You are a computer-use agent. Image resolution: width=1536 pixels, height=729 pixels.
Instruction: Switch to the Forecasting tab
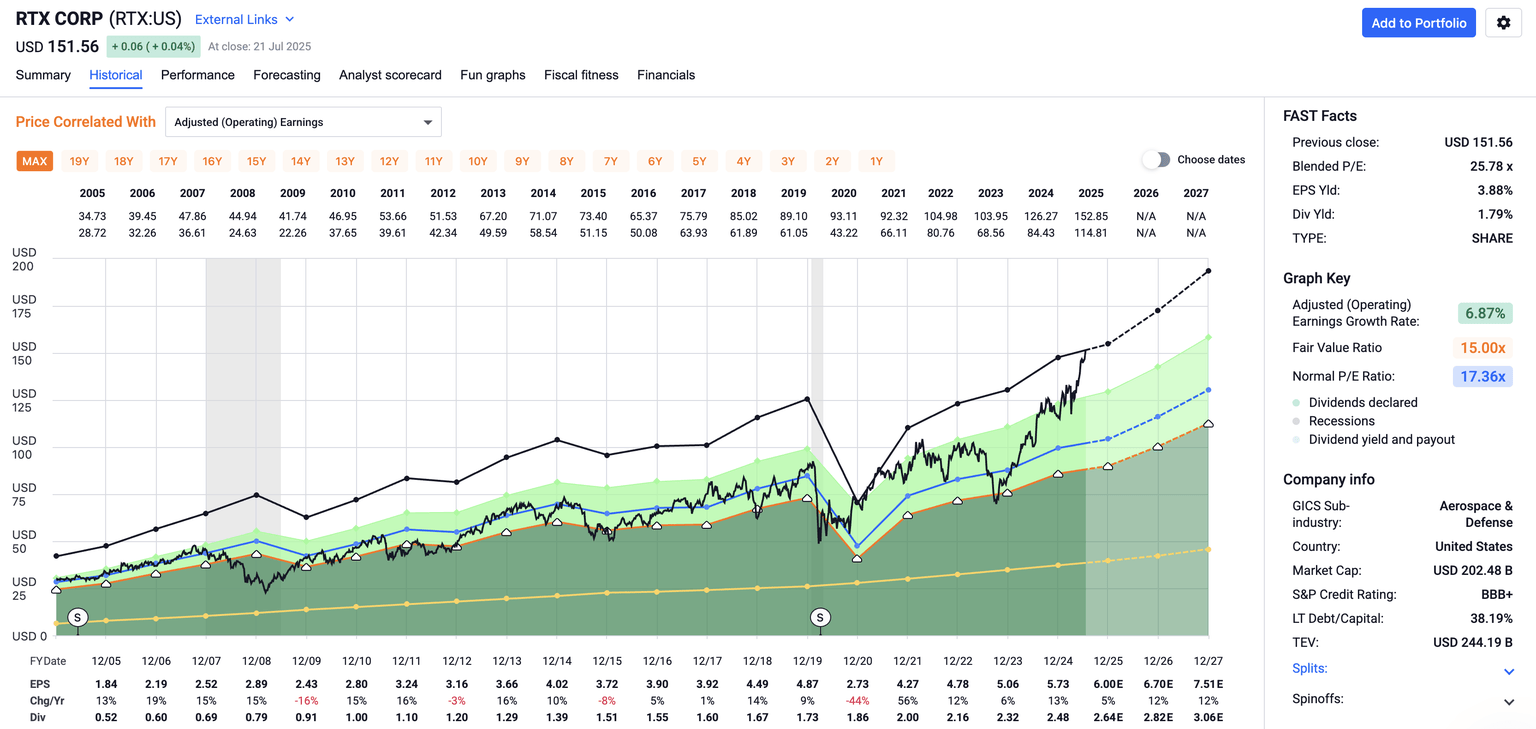[287, 75]
